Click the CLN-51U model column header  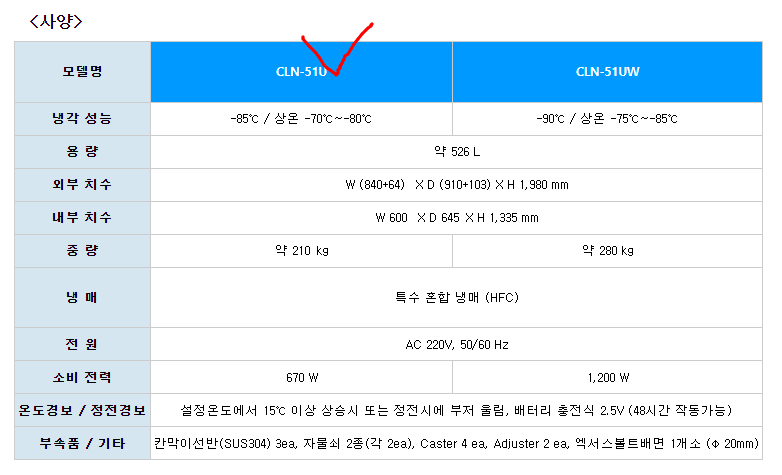pos(300,72)
